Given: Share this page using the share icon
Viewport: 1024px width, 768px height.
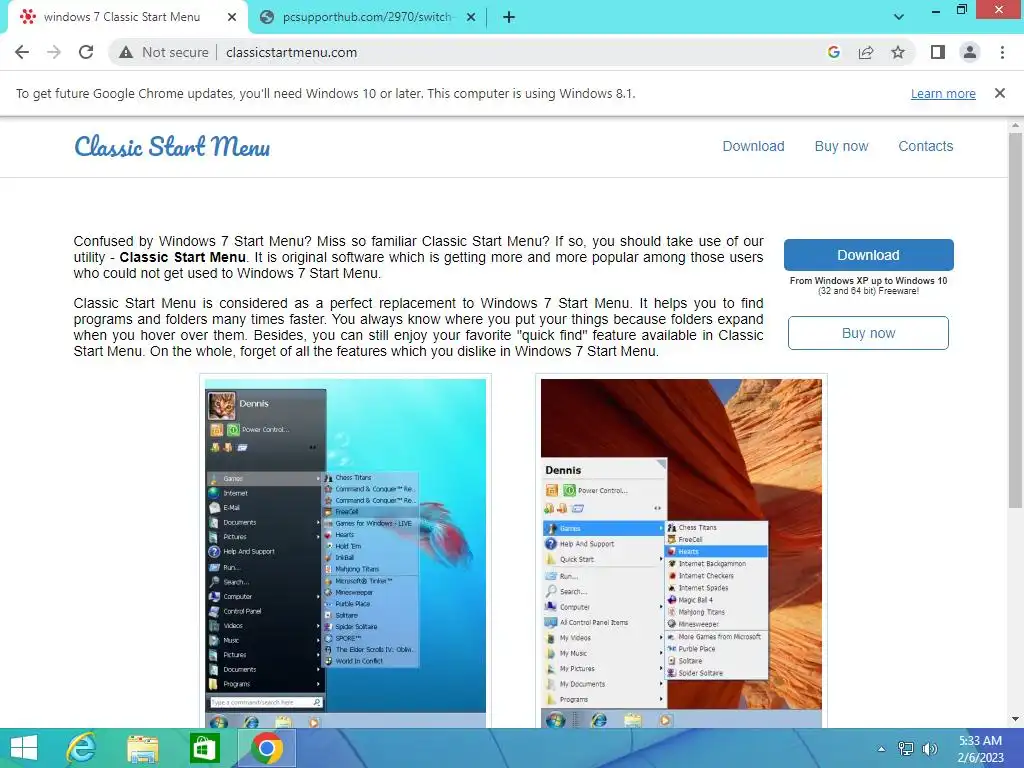Looking at the screenshot, I should 866,52.
